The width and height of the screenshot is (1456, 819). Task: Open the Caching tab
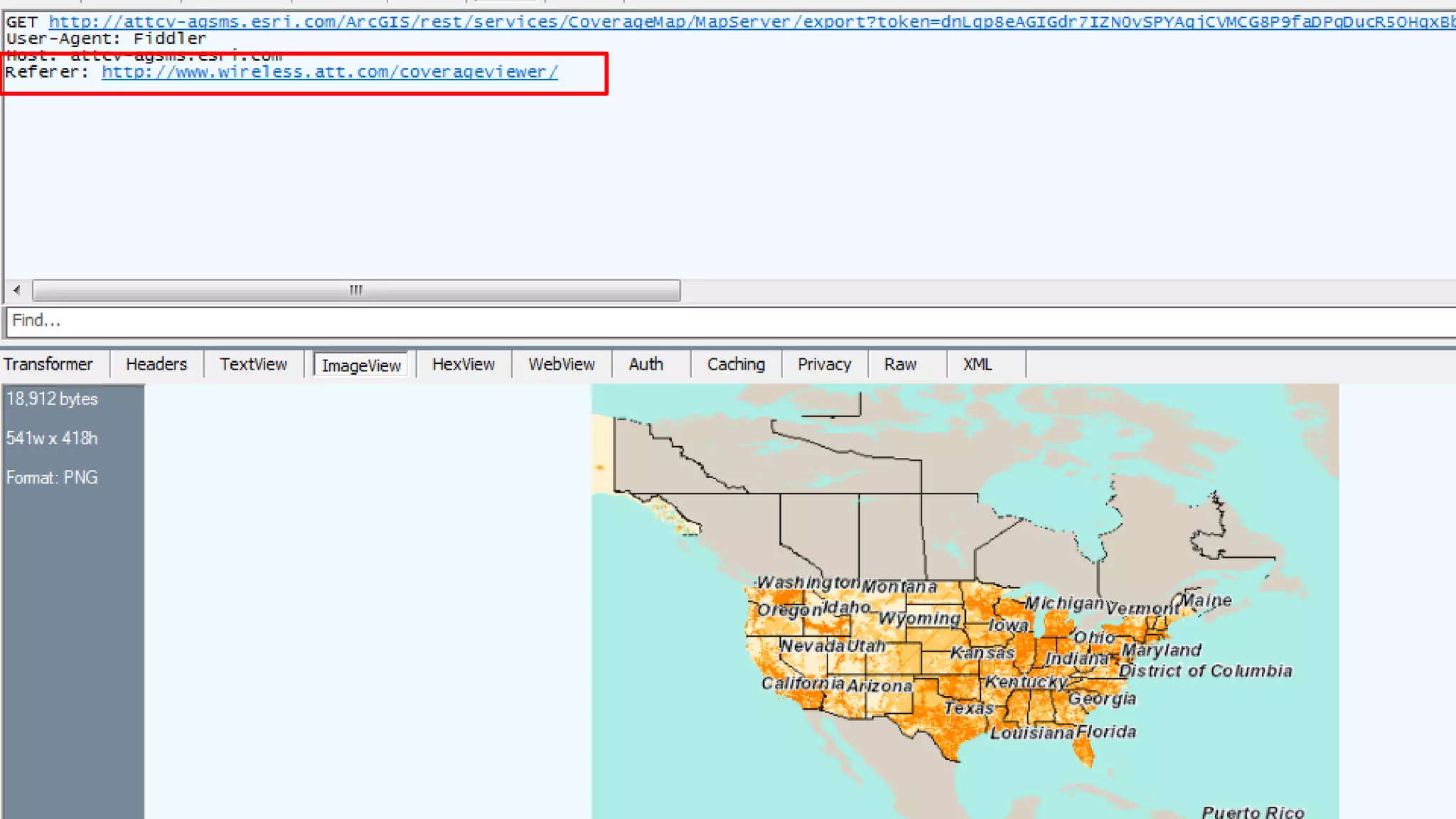pyautogui.click(x=736, y=365)
